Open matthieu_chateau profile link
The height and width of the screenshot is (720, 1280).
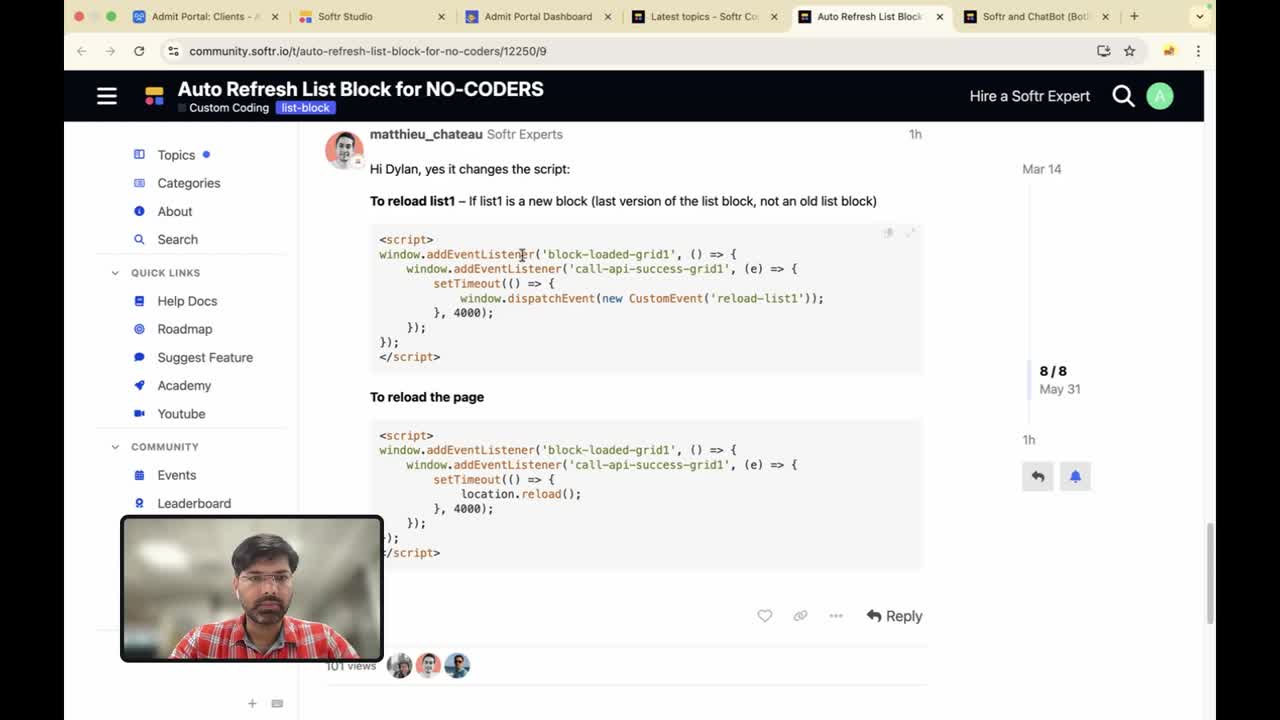pyautogui.click(x=426, y=134)
